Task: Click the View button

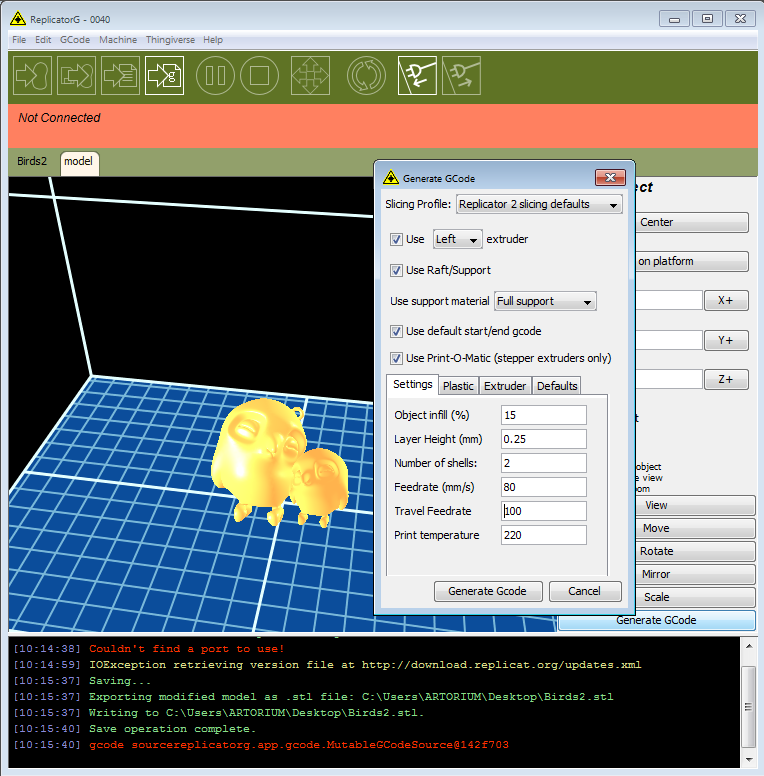Action: point(695,505)
